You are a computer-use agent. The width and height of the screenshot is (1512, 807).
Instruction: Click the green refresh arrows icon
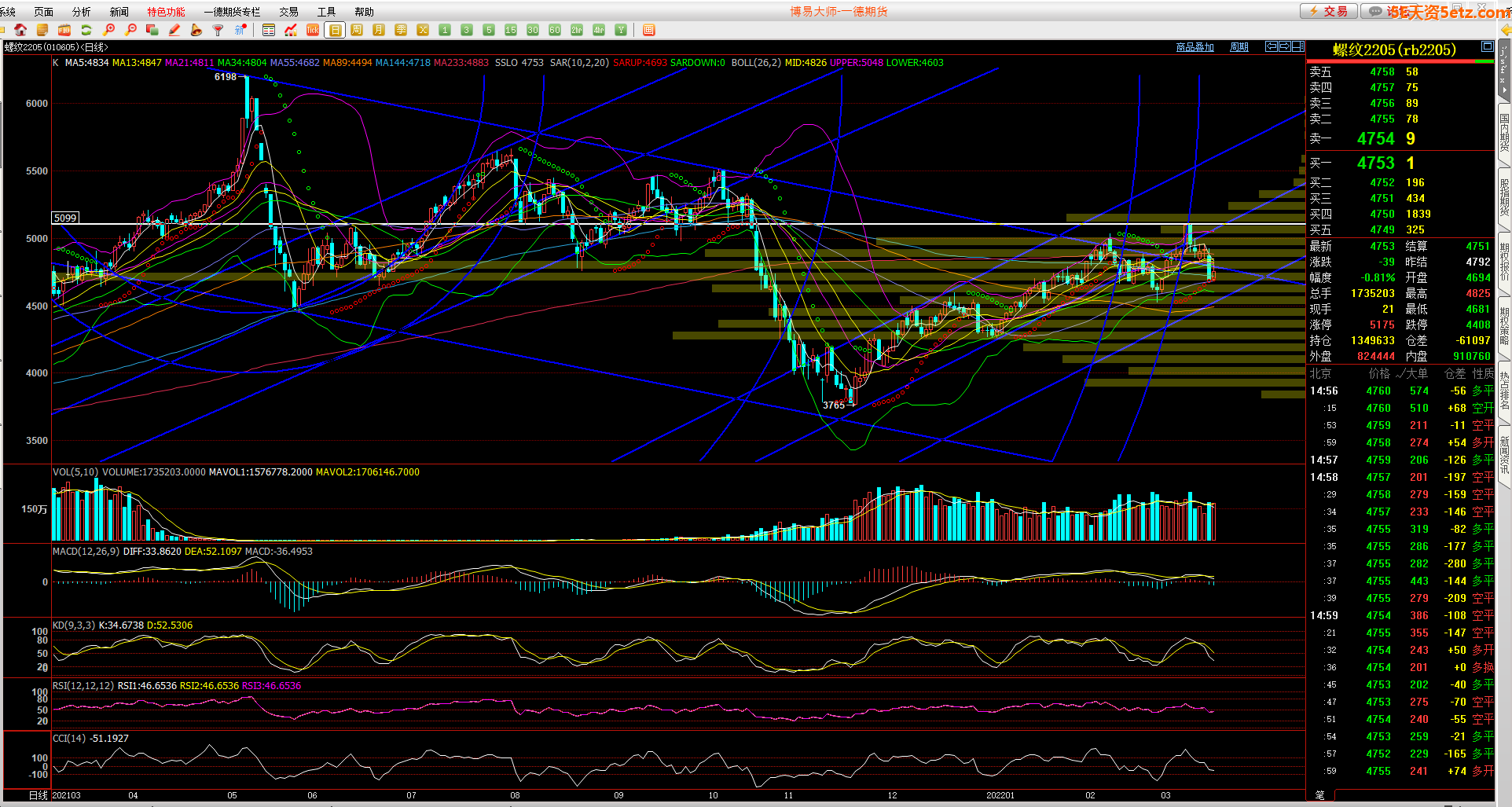86,30
